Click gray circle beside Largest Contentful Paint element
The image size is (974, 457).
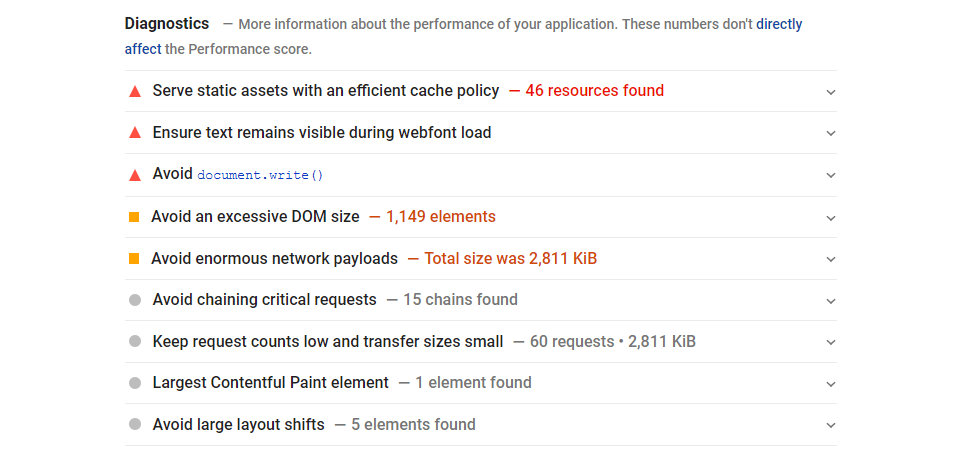tap(135, 383)
